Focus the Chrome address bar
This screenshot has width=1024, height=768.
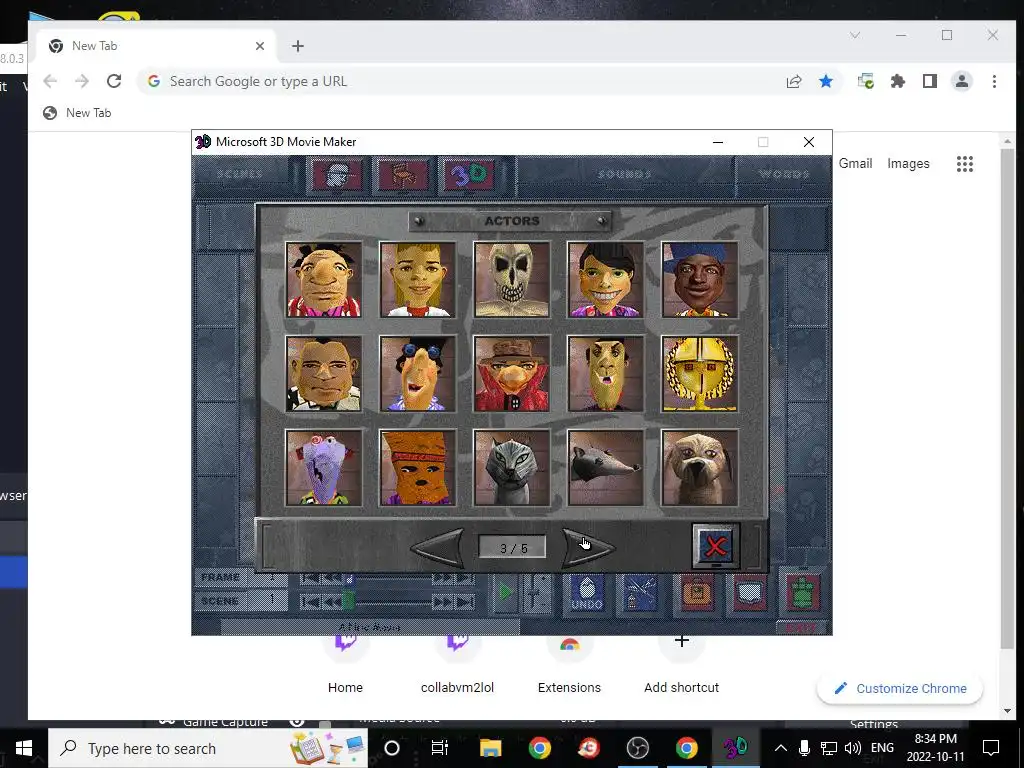[457, 81]
